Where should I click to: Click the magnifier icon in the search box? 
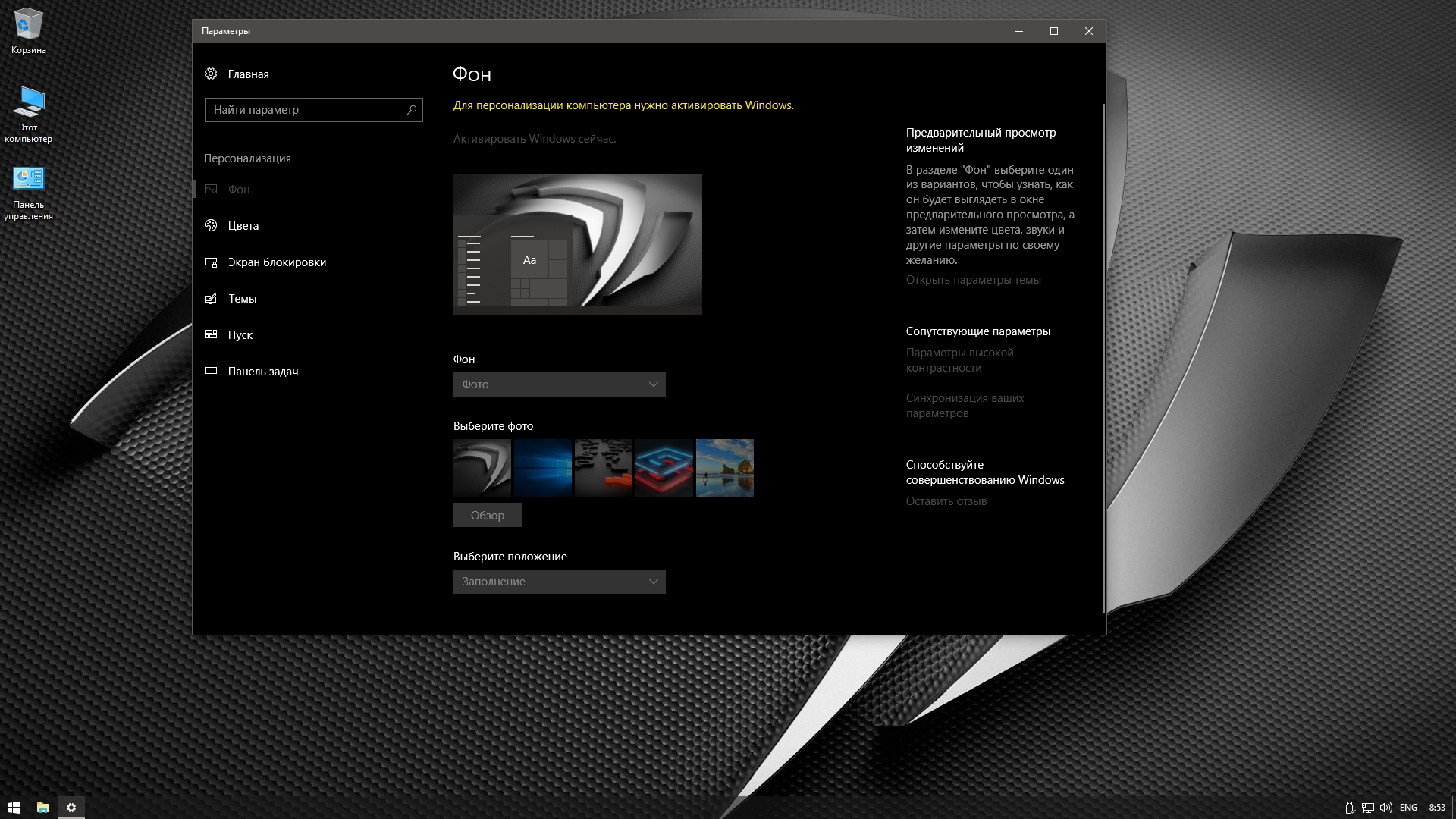click(412, 110)
